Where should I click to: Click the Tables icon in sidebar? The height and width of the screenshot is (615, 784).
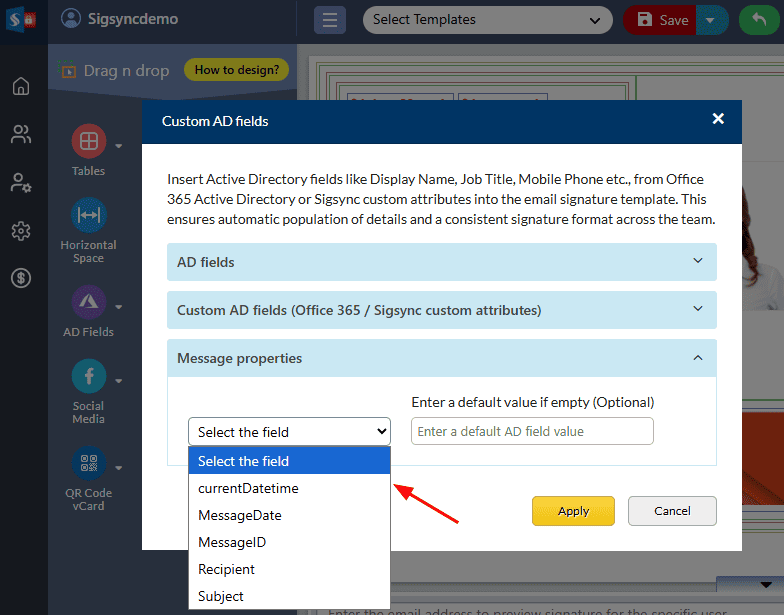(88, 142)
